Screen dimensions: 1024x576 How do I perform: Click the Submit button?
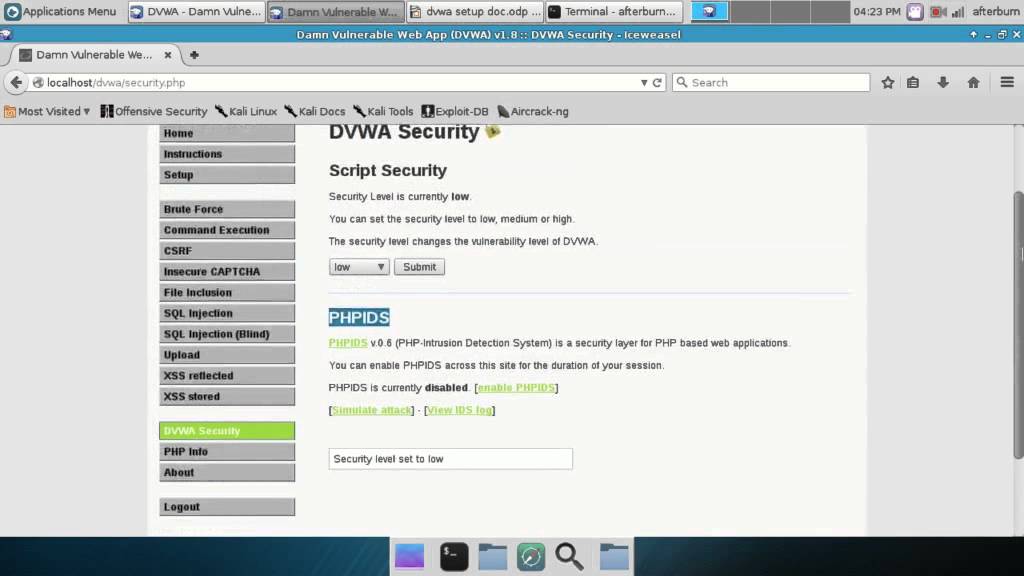(419, 267)
